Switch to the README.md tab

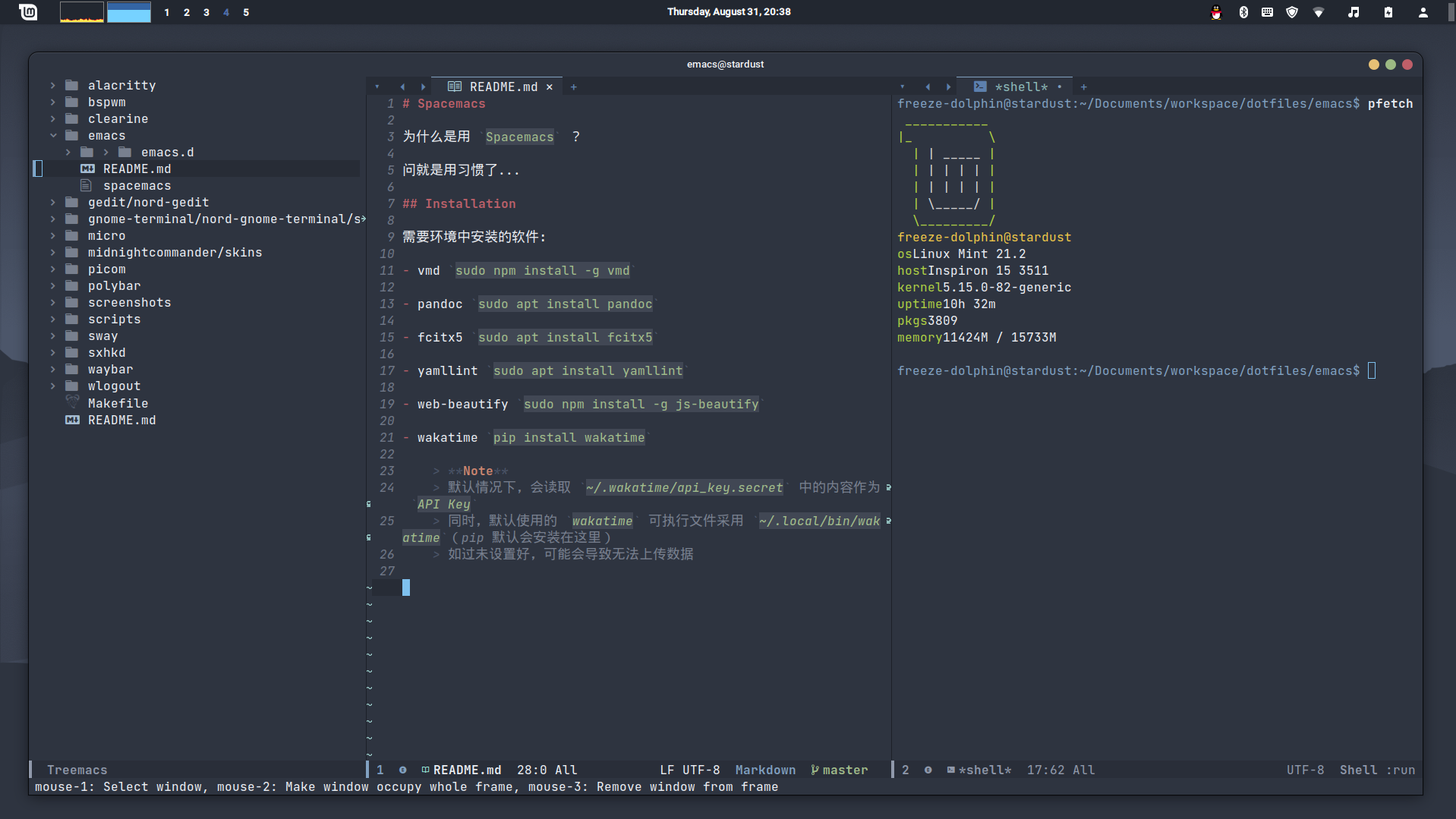click(496, 87)
